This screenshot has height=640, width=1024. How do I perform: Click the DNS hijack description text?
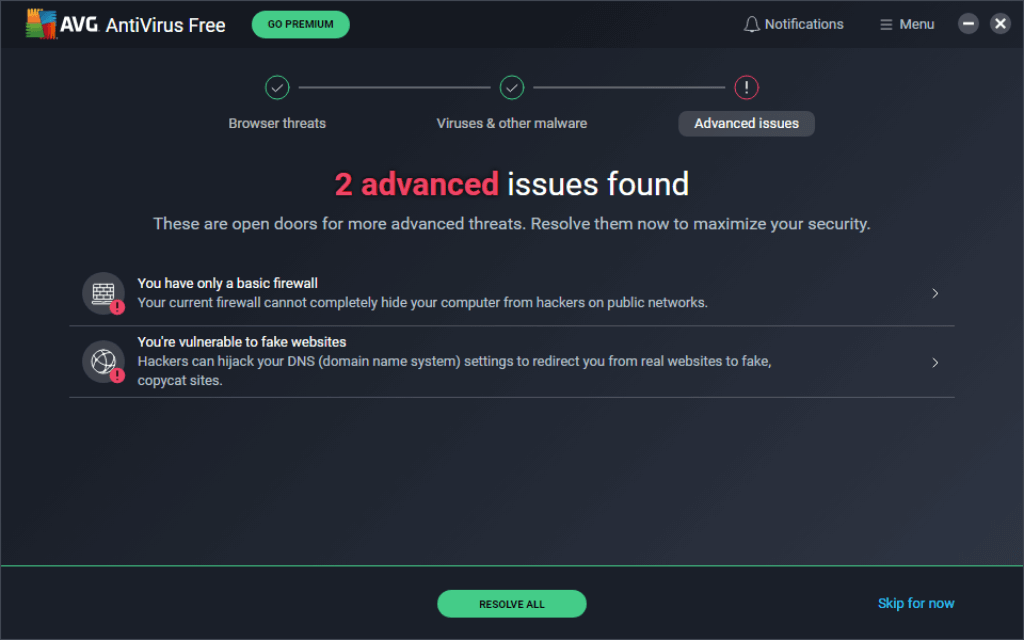pyautogui.click(x=455, y=370)
